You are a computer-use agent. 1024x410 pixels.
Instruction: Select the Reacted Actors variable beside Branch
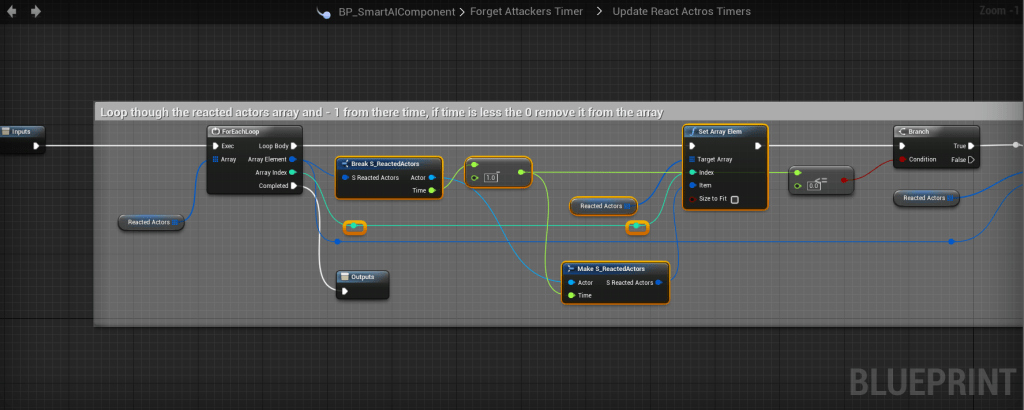pos(926,198)
